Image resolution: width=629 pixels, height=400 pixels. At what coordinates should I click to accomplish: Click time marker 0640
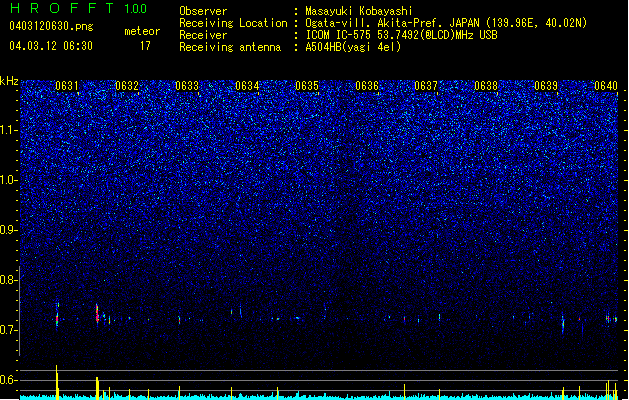pyautogui.click(x=606, y=86)
